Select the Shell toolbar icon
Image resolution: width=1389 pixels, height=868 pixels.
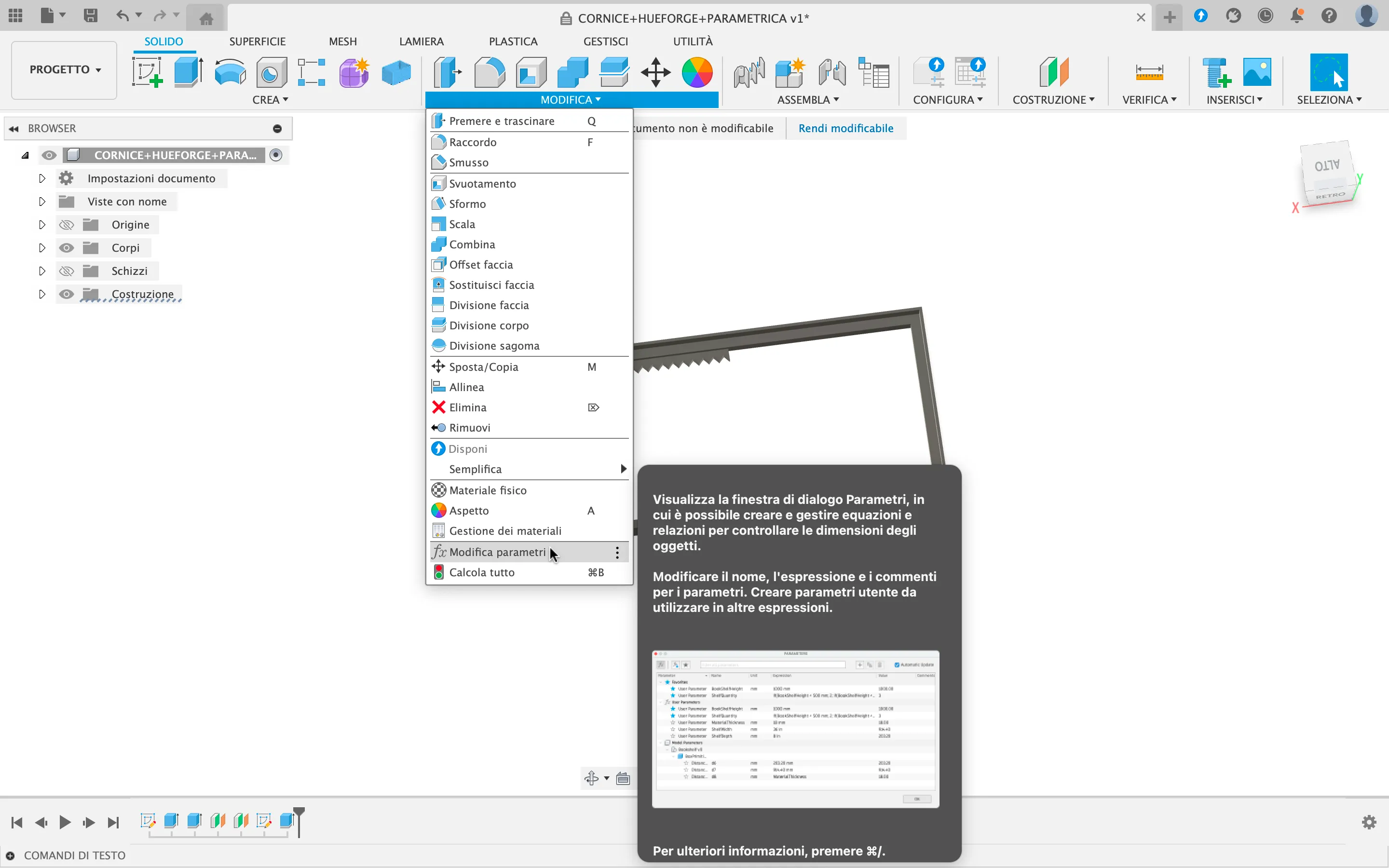531,73
